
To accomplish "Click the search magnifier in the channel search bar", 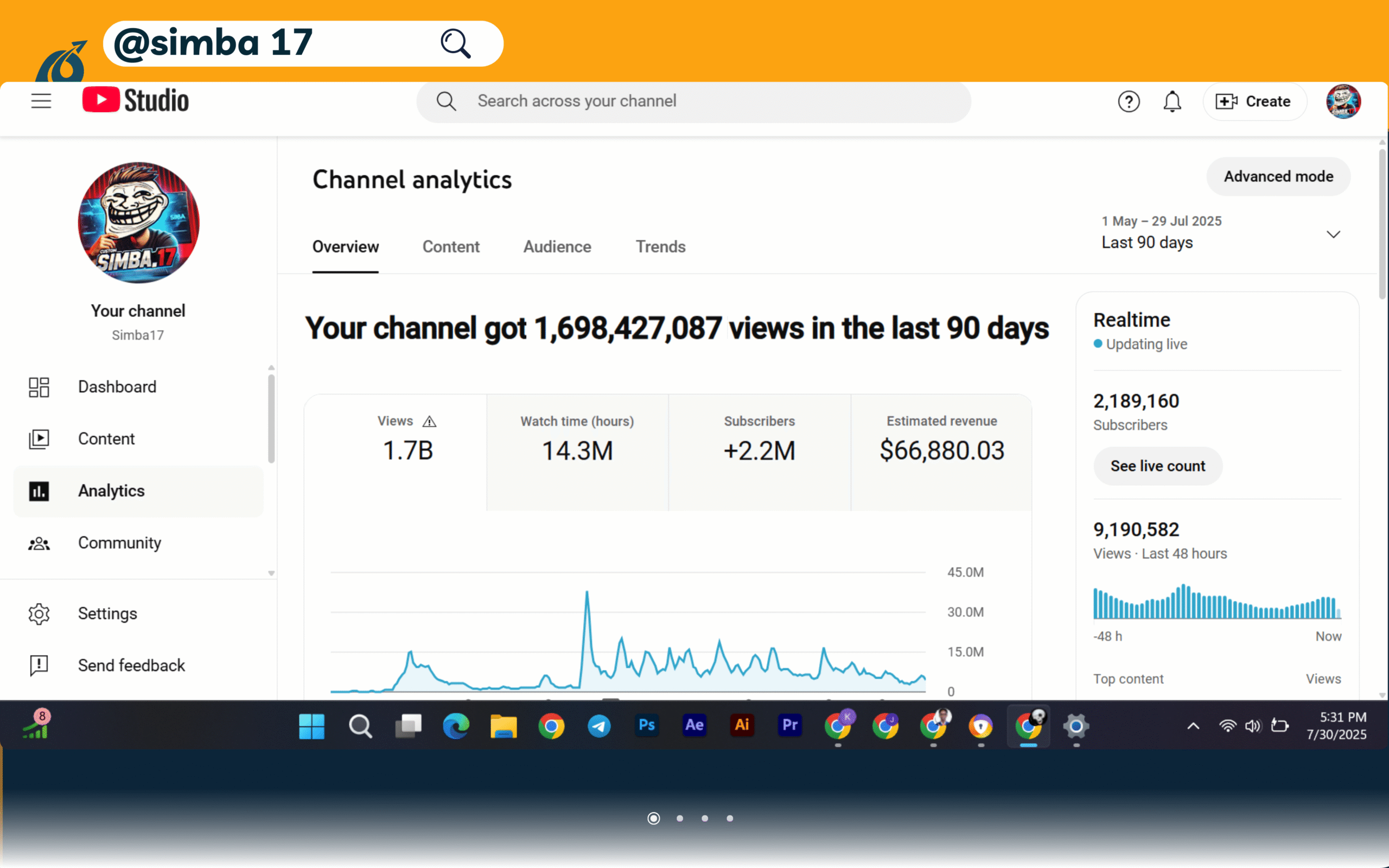I will [446, 101].
